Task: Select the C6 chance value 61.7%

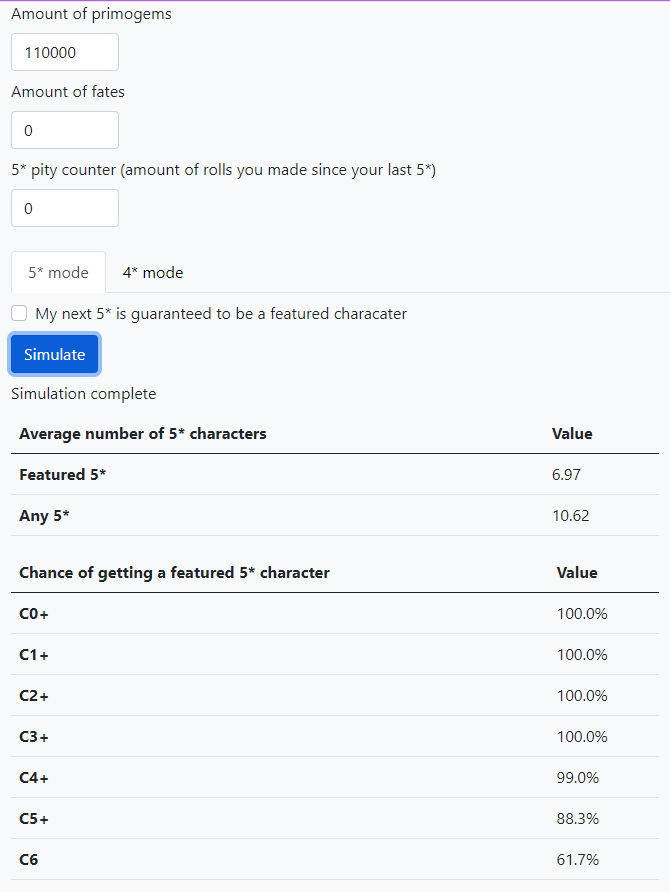Action: point(578,860)
